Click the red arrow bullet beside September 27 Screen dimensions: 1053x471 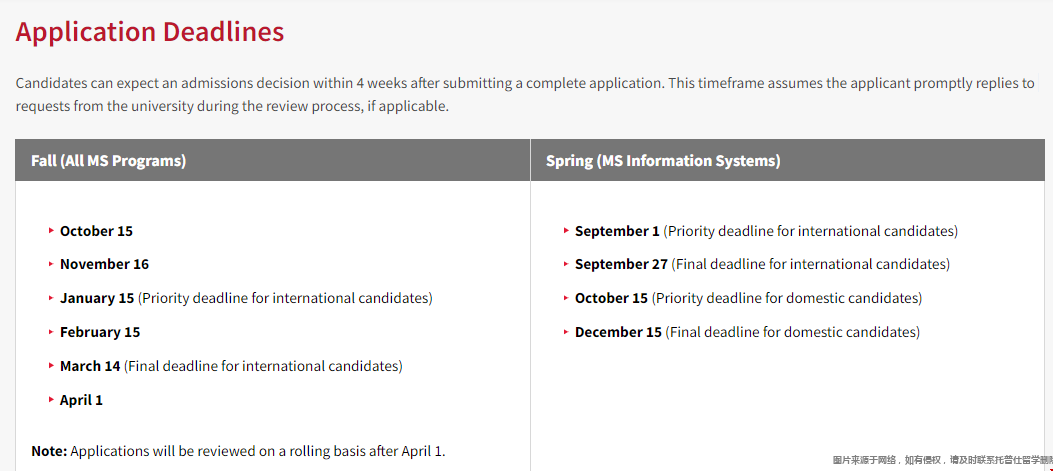(x=566, y=264)
